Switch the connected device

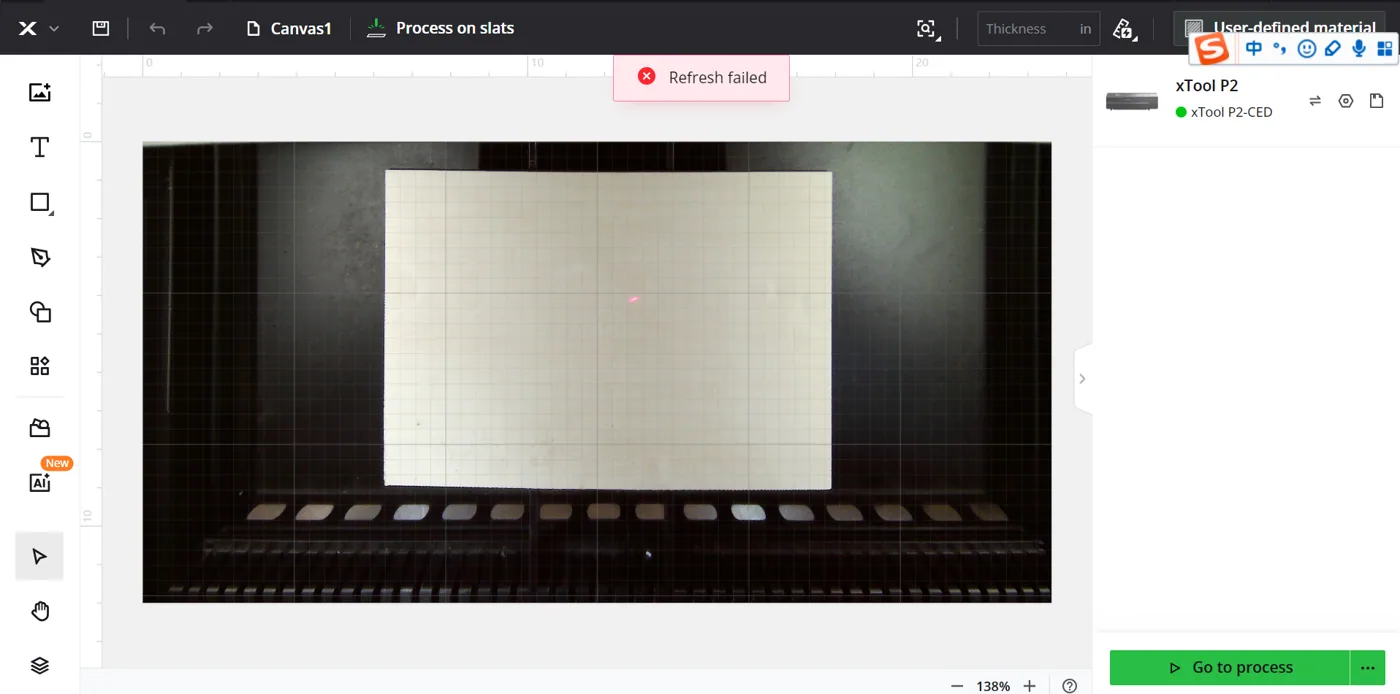[1315, 101]
